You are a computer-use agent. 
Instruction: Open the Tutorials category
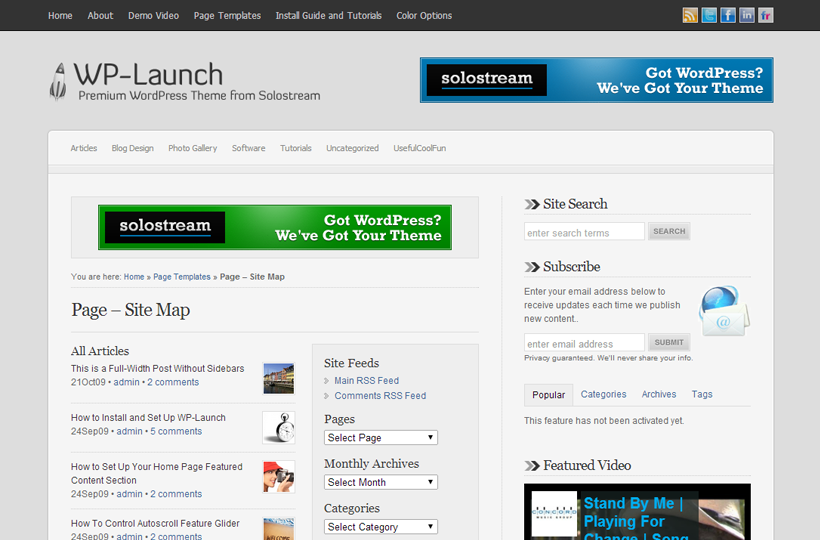[x=295, y=148]
